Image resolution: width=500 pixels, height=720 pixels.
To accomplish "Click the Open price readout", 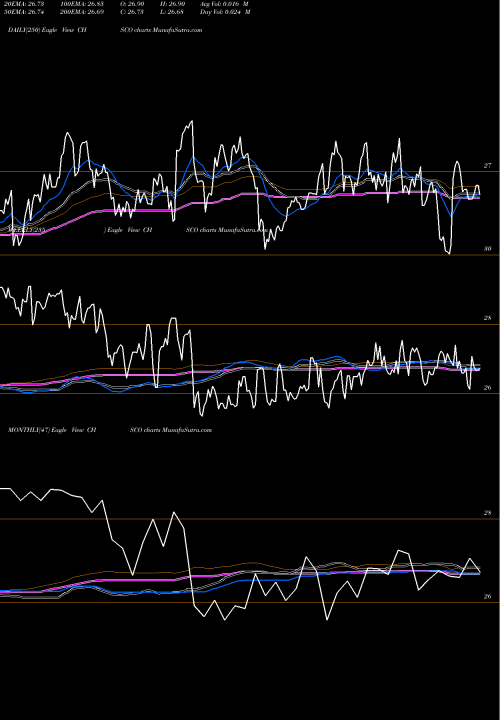I will point(132,3).
